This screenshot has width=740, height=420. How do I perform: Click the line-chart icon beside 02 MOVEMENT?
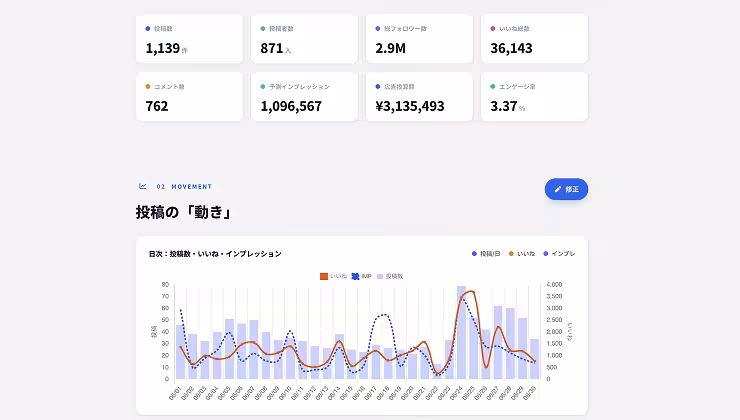coord(143,186)
